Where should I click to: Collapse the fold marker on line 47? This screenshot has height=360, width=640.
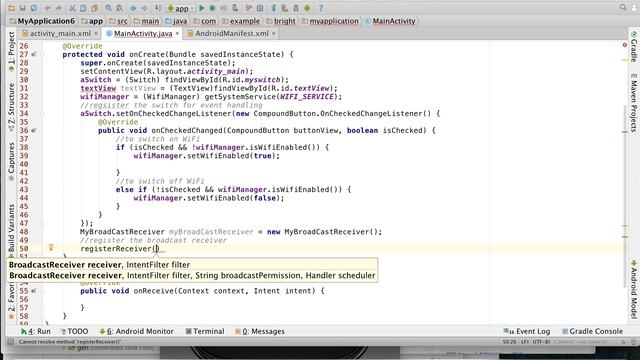pos(42,224)
